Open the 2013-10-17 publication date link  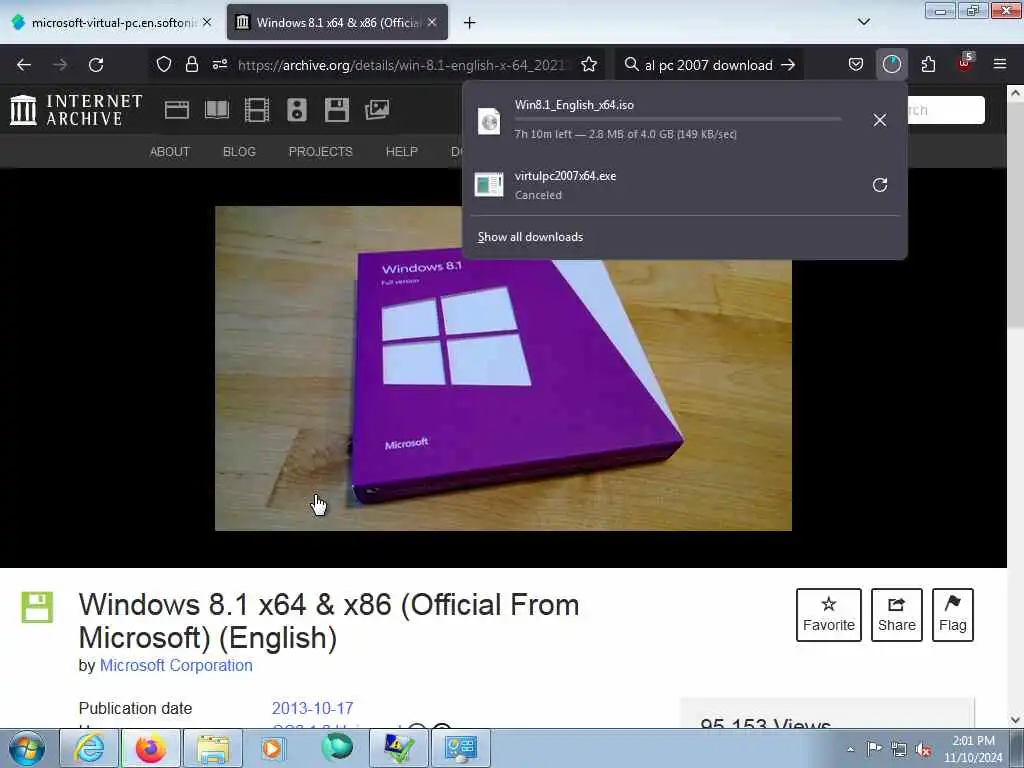pos(312,709)
